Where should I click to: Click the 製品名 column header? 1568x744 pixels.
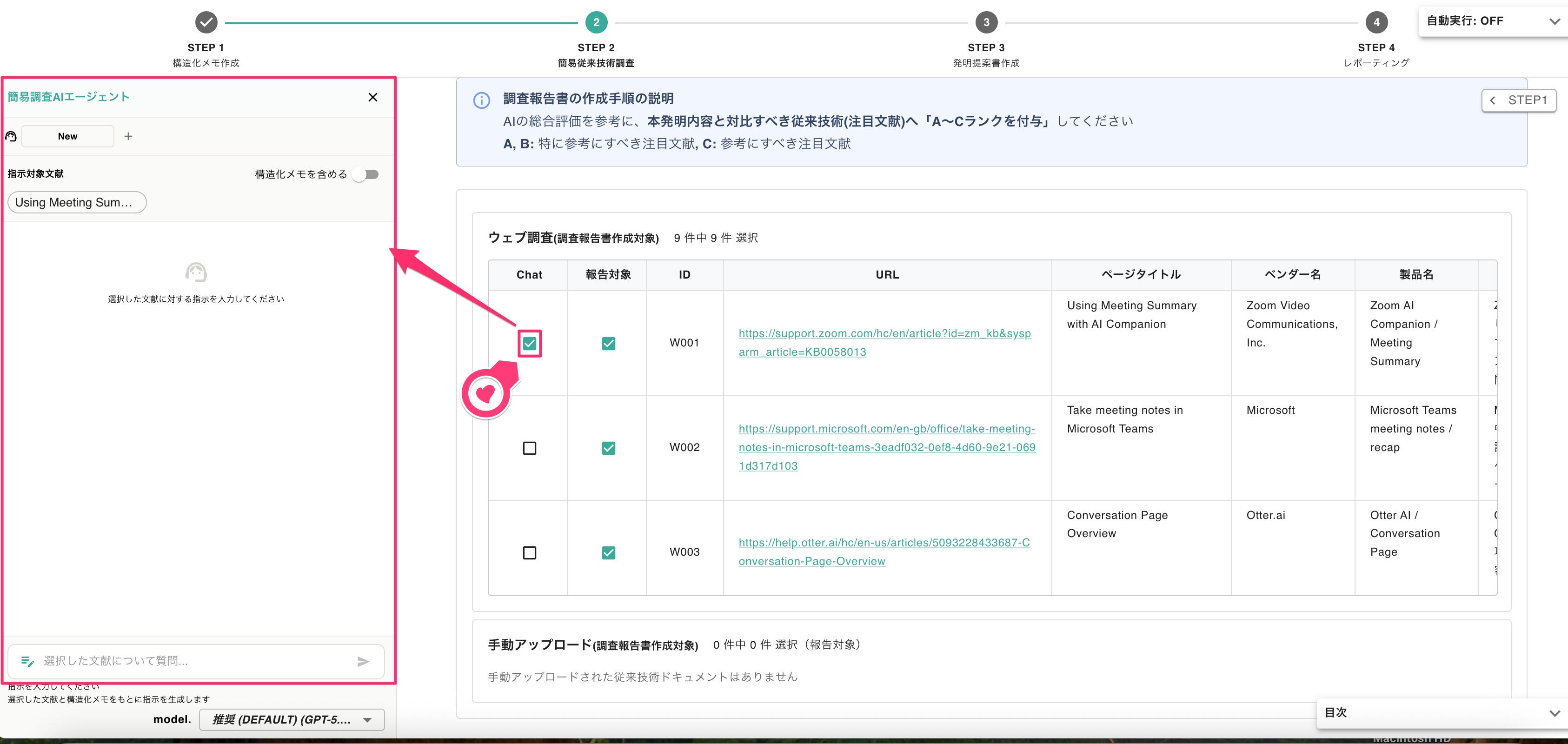[x=1416, y=275]
